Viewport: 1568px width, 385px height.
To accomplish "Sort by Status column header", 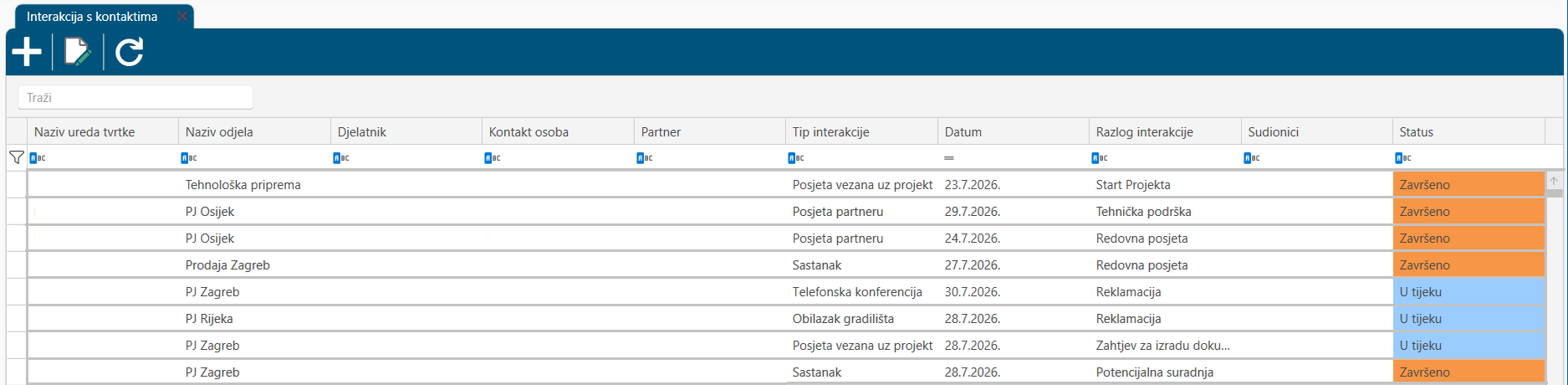I will pyautogui.click(x=1468, y=131).
